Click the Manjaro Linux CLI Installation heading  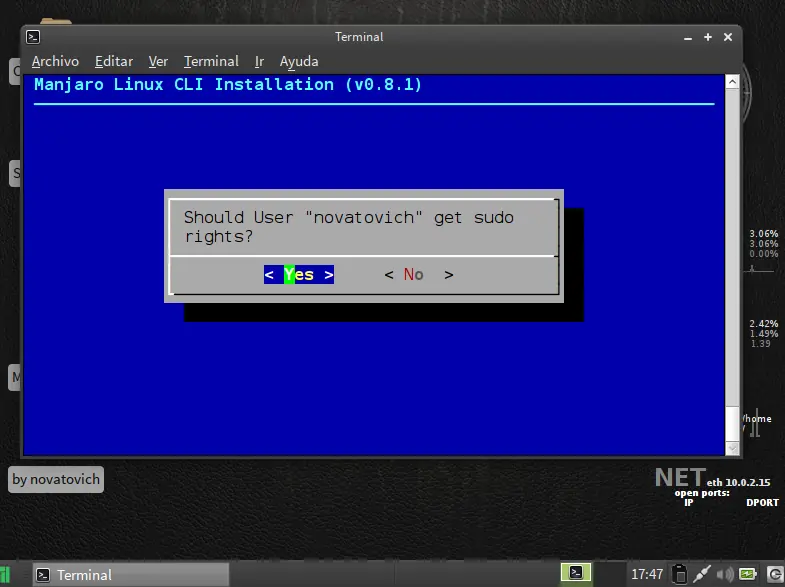(228, 85)
